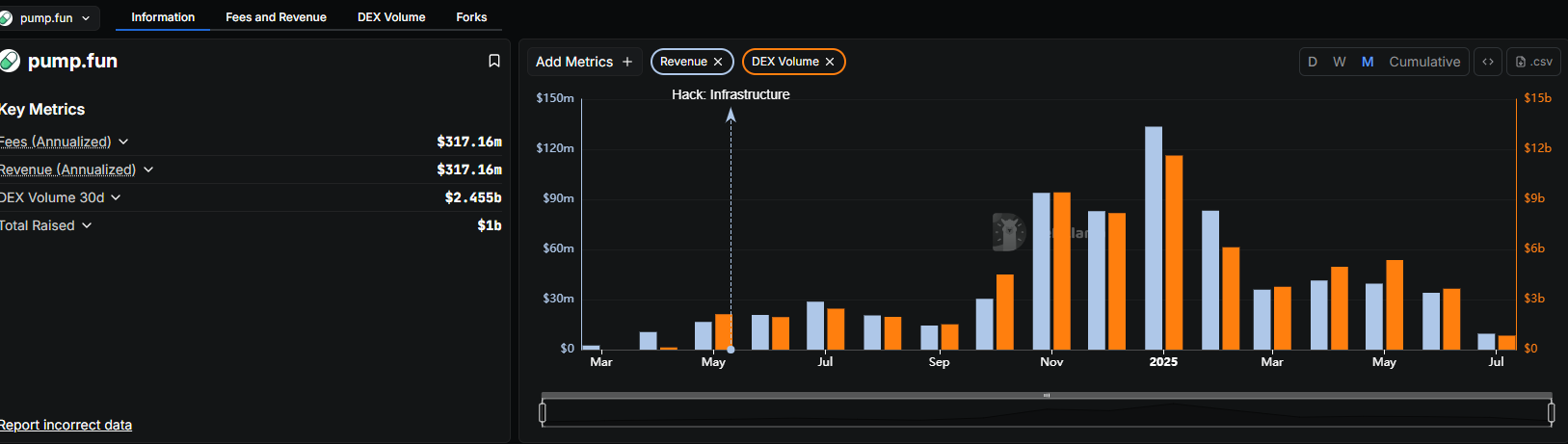Click Report incorrect data link
The width and height of the screenshot is (1568, 444).
pyautogui.click(x=66, y=425)
